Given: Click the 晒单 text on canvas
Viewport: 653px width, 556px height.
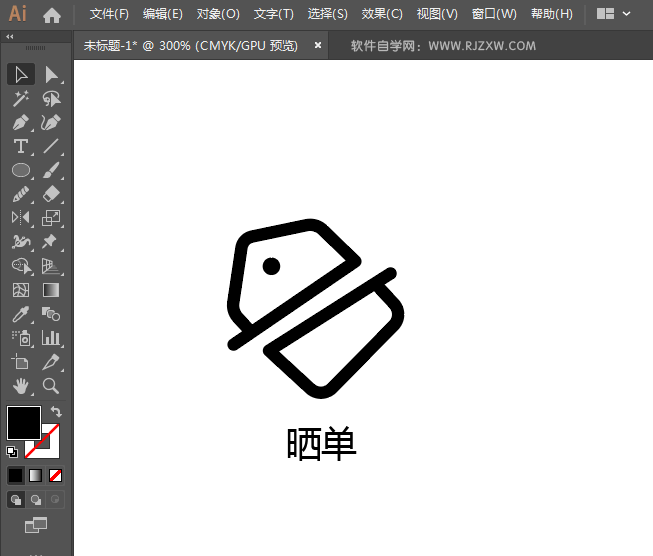Looking at the screenshot, I should tap(322, 444).
